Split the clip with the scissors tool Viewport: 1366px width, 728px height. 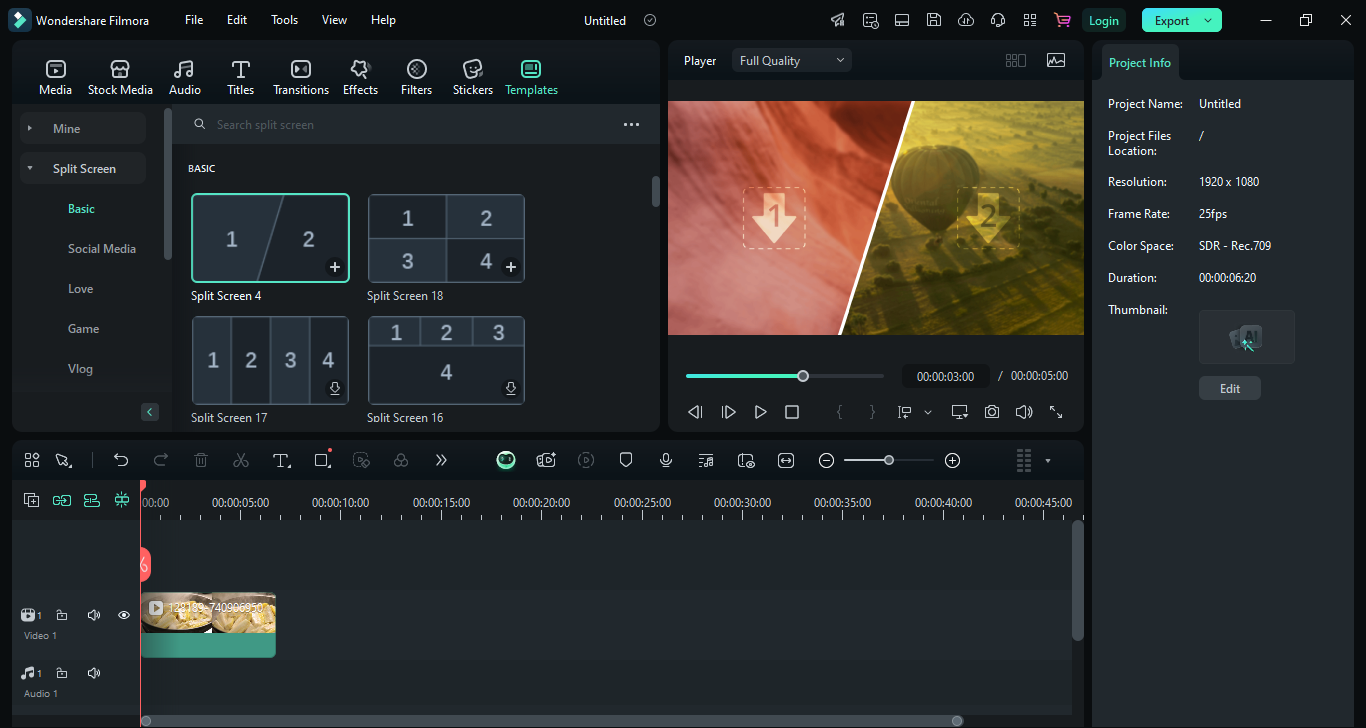coord(241,460)
